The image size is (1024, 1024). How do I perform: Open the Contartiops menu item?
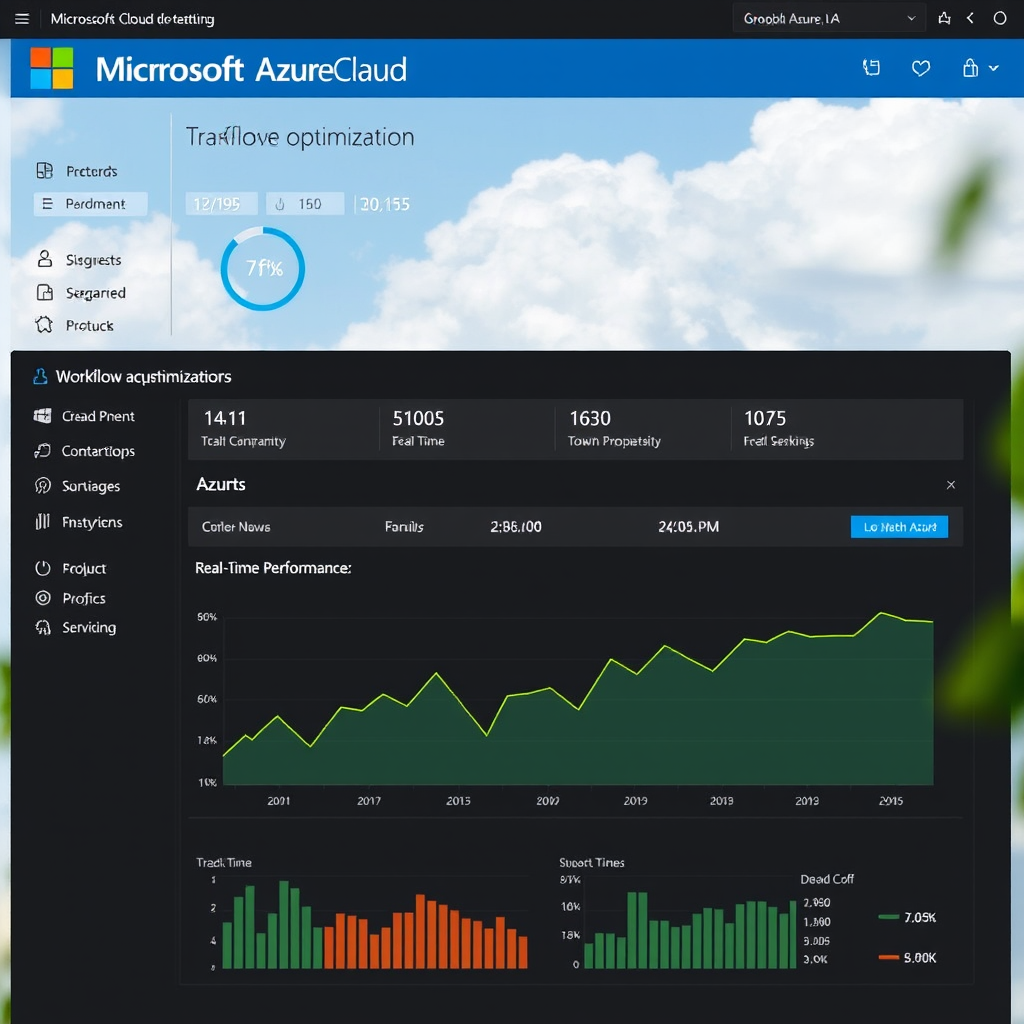click(x=85, y=451)
